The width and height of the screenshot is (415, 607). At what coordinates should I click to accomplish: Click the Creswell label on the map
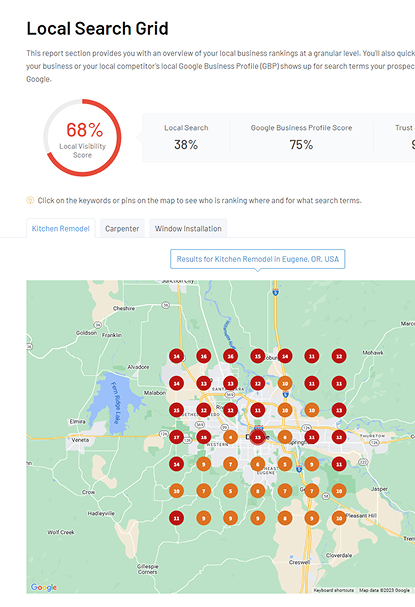[299, 562]
